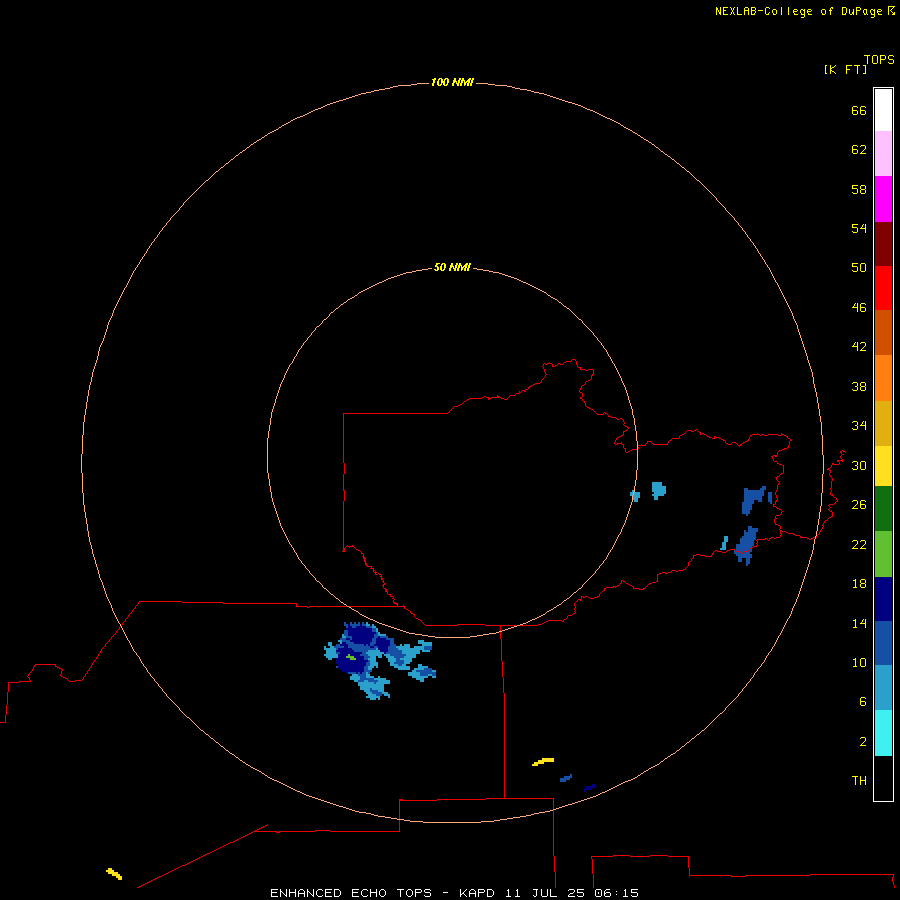
Task: Click the 100 NMI range ring label
Action: [x=452, y=83]
